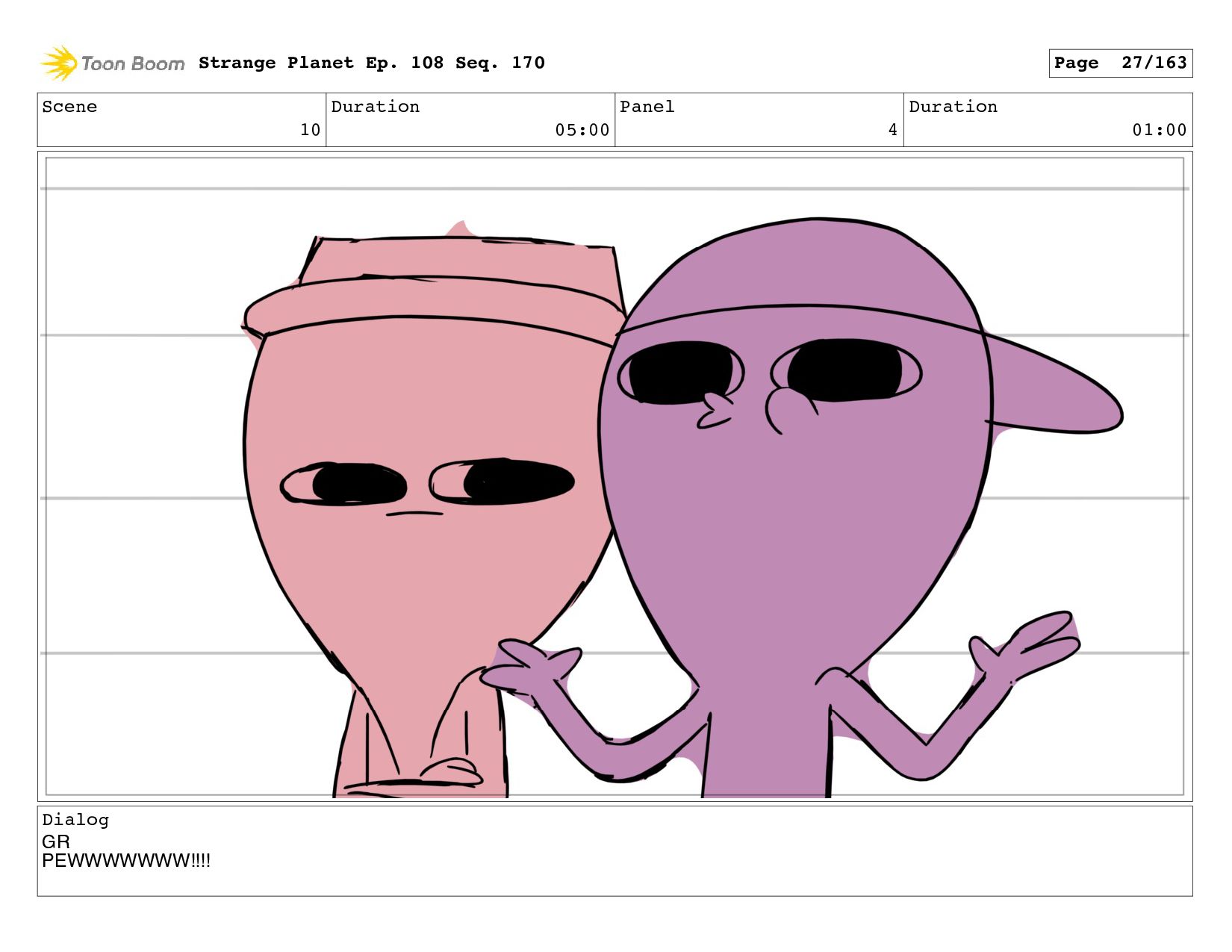Screen dimensions: 1232x952
Task: Click the "Scene" header label
Action: [69, 107]
